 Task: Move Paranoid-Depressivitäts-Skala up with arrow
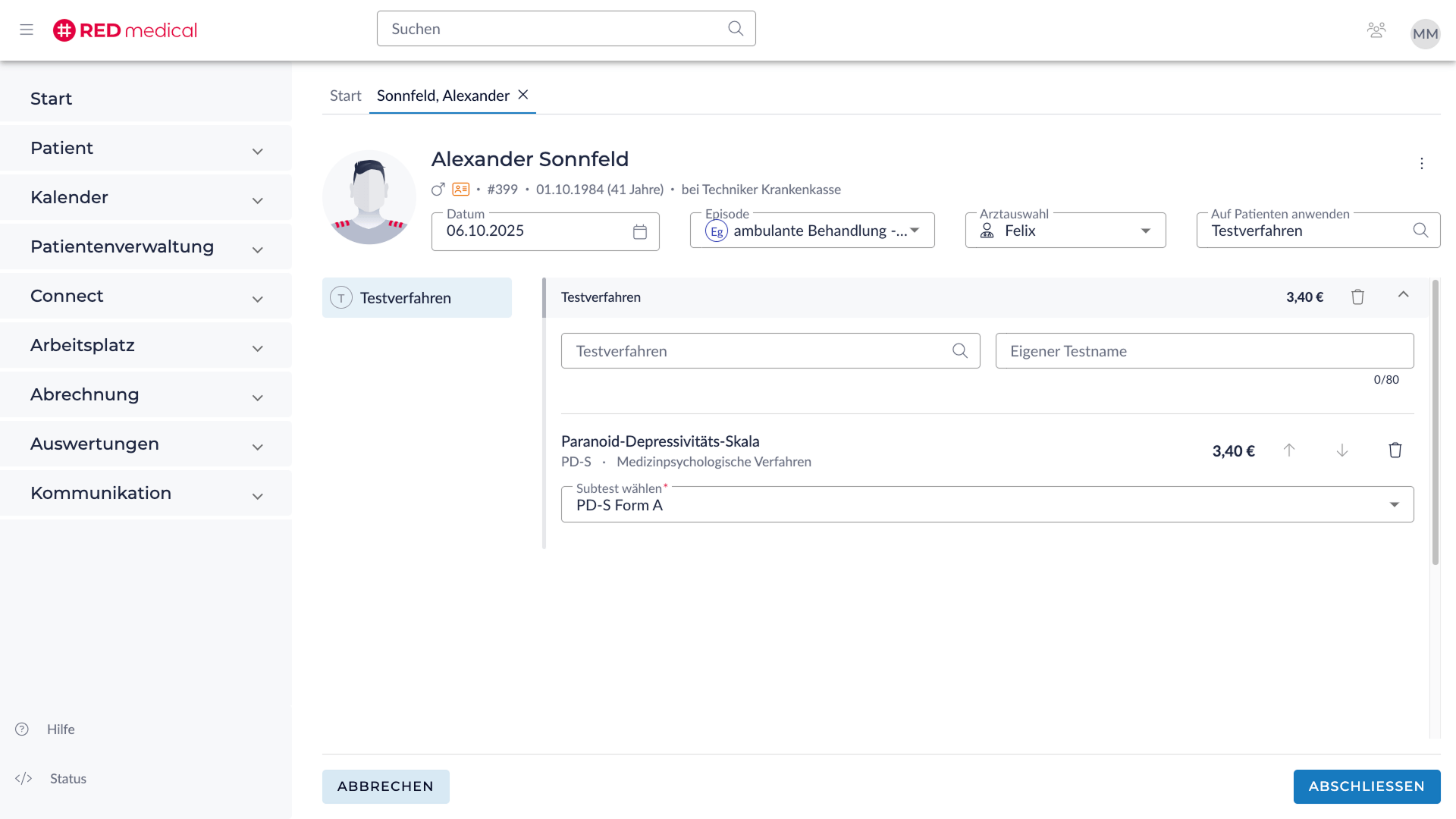point(1289,450)
